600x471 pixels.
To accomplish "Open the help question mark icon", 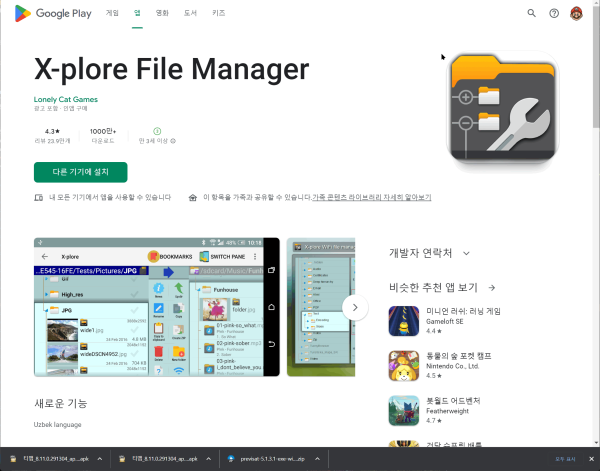I will click(554, 13).
